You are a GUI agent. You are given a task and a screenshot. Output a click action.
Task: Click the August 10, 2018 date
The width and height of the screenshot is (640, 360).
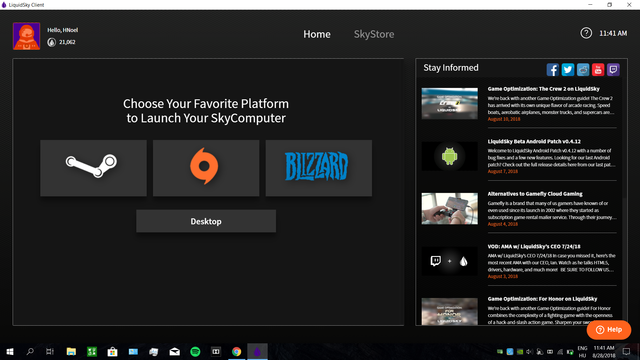(504, 119)
